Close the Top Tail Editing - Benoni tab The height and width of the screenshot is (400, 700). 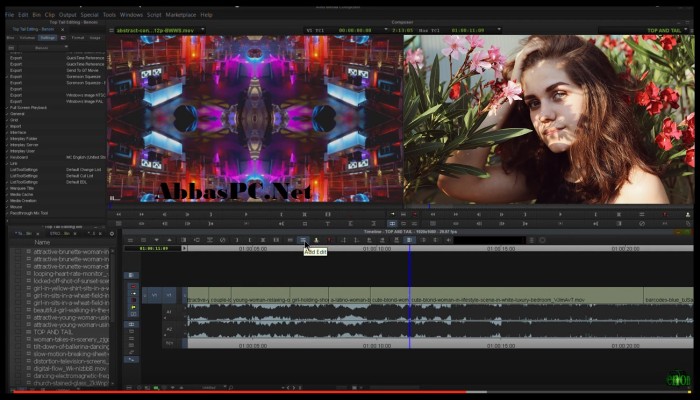point(62,29)
